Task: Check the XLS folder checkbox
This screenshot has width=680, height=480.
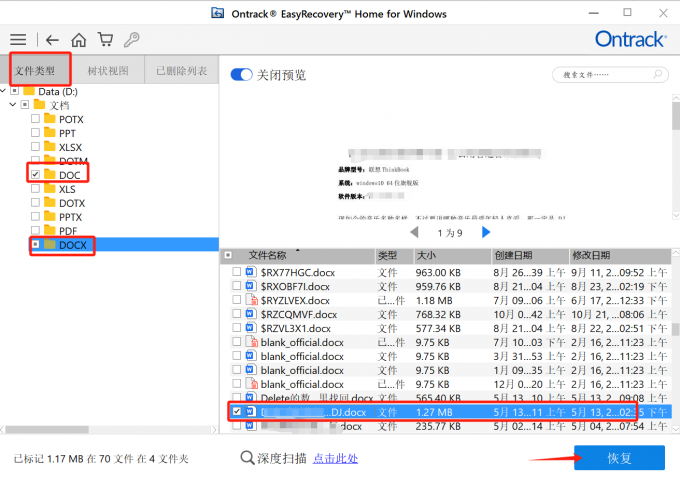Action: pos(36,189)
